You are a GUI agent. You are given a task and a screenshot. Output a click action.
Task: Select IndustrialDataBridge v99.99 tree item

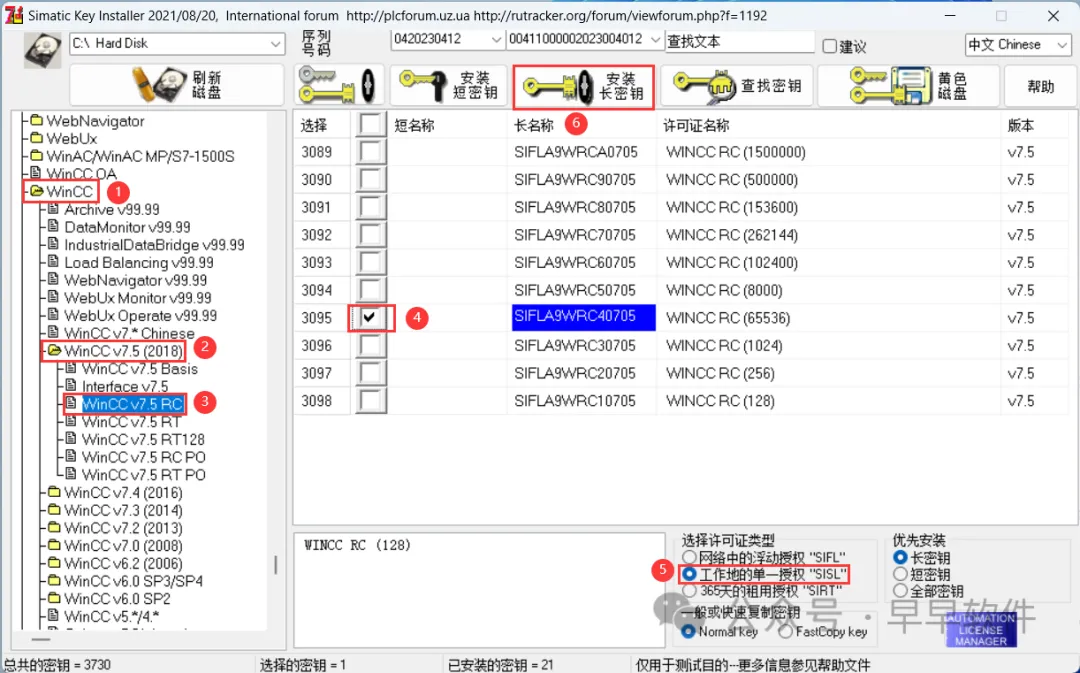click(154, 245)
